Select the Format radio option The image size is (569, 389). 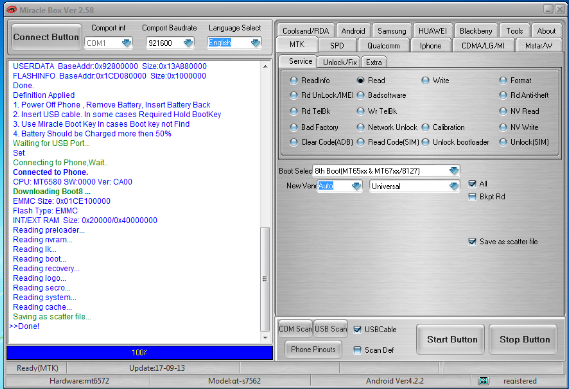tap(503, 80)
